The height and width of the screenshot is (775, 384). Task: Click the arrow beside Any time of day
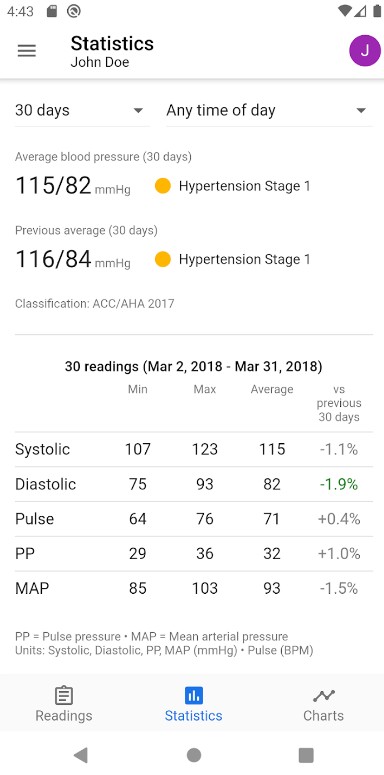[361, 111]
